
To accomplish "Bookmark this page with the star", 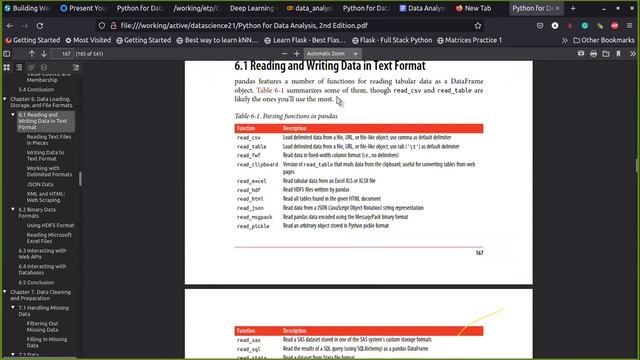I will (x=478, y=26).
